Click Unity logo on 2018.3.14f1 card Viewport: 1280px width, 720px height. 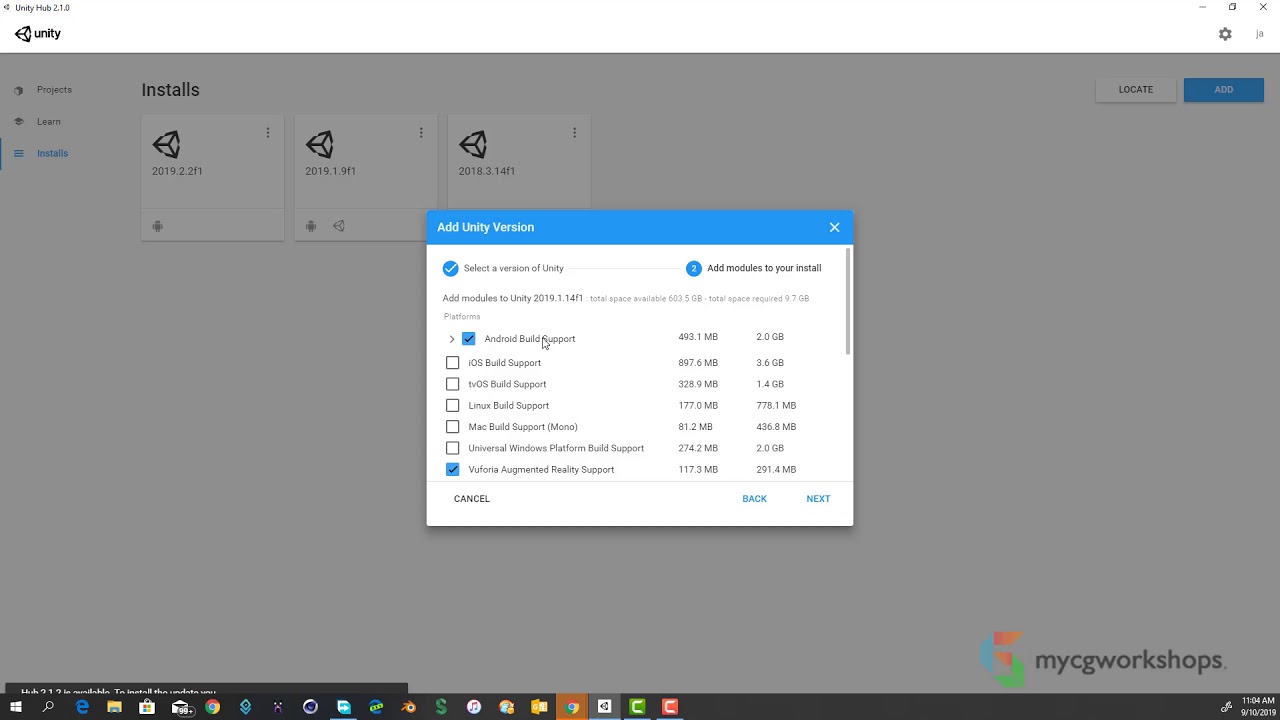[473, 145]
